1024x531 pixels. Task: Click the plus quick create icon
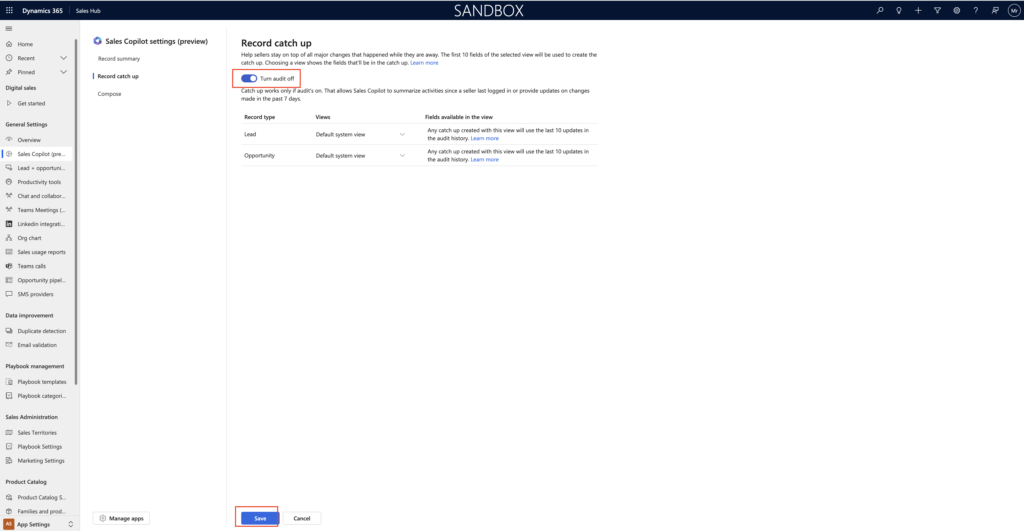[x=918, y=10]
